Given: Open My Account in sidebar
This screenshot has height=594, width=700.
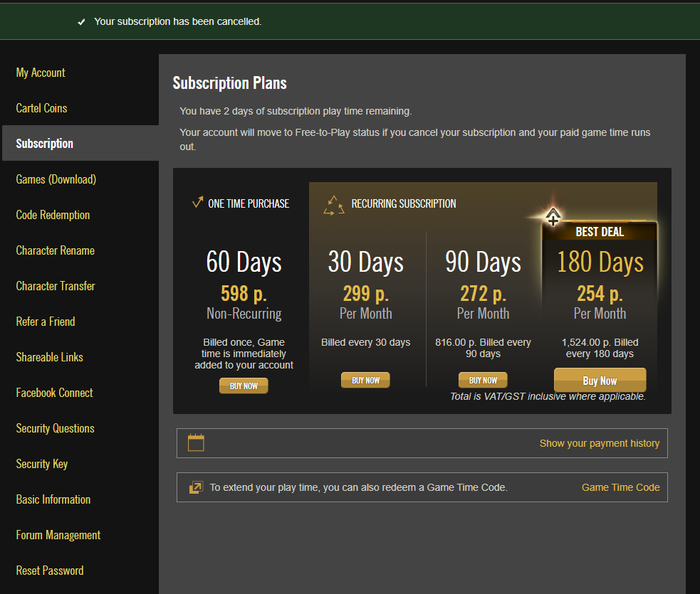Looking at the screenshot, I should pyautogui.click(x=41, y=73).
